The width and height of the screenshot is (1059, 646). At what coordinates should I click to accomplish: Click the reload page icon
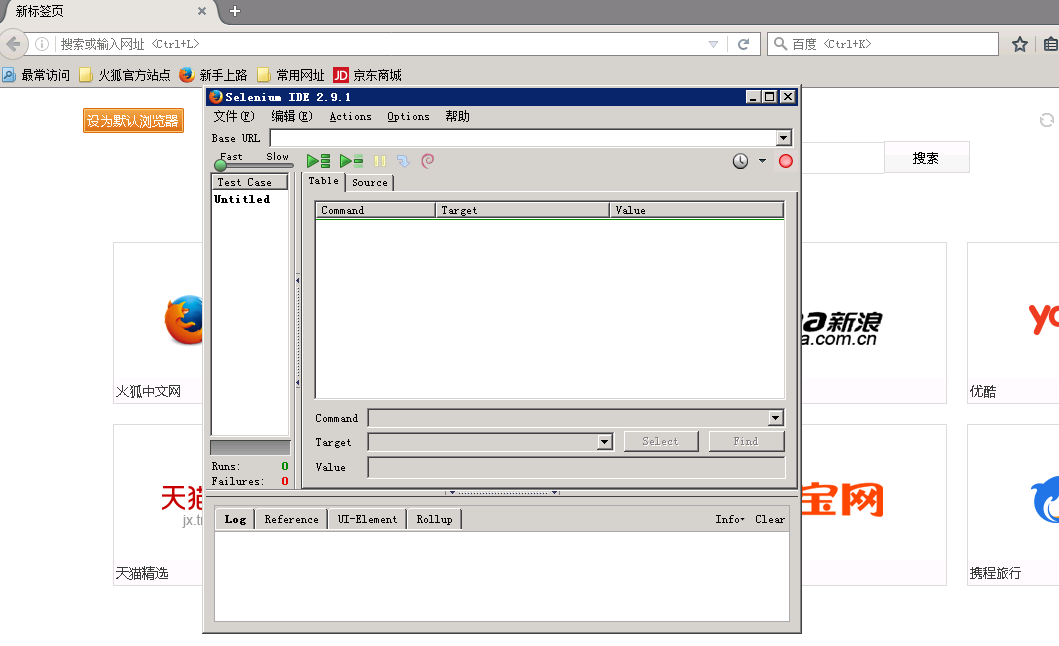click(x=744, y=44)
